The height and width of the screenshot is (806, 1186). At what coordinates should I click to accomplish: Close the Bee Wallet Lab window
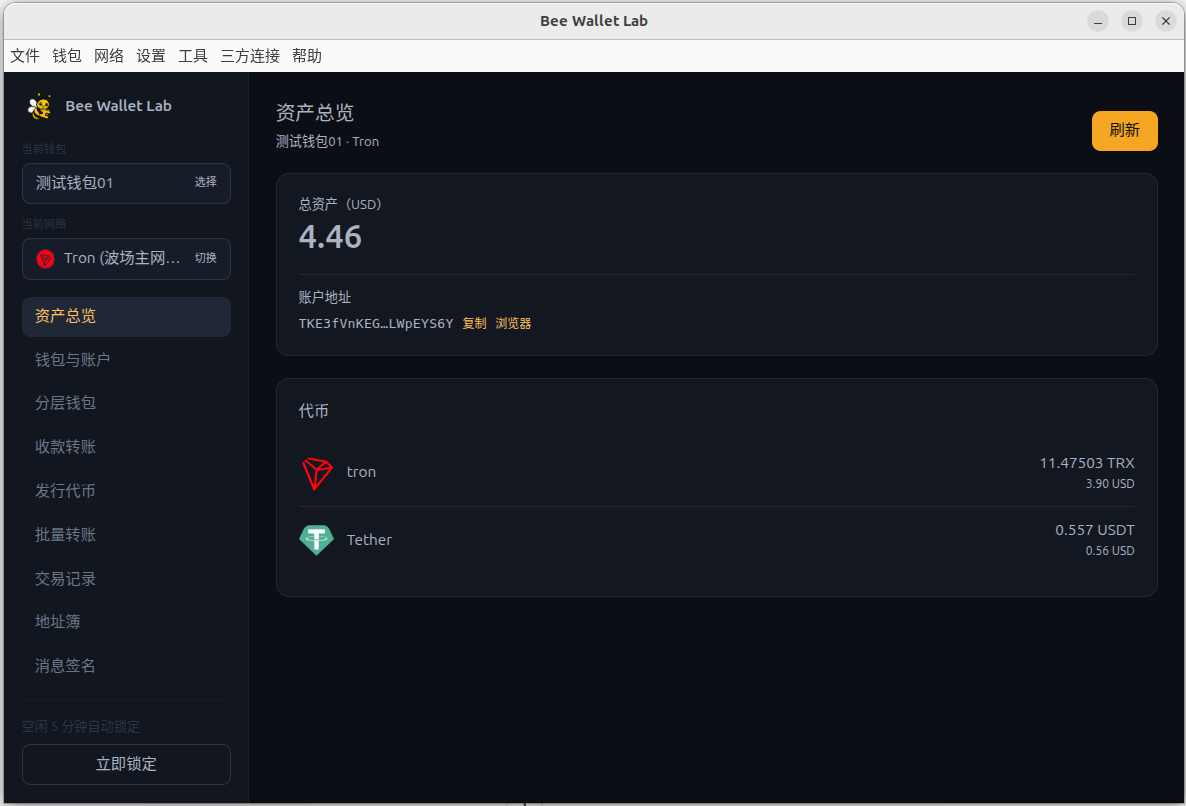point(1166,21)
